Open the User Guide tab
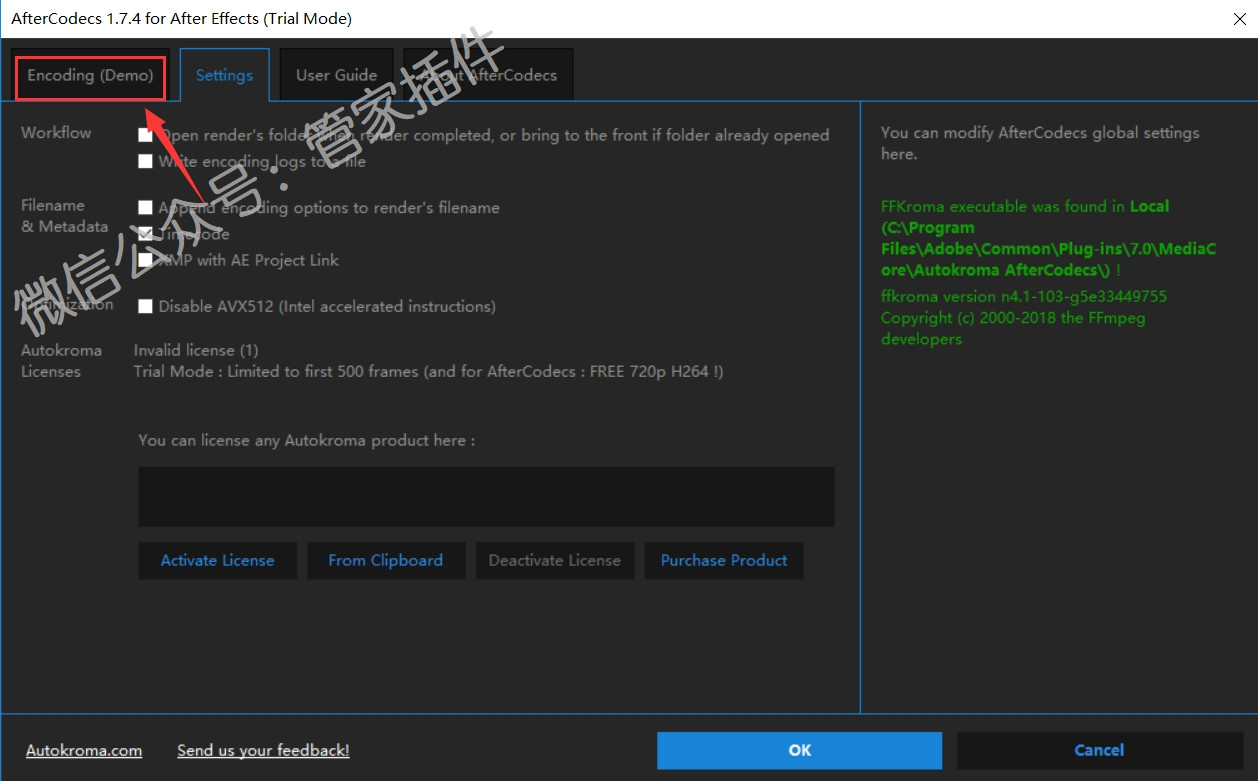Screen dimensions: 1258x781 [336, 76]
